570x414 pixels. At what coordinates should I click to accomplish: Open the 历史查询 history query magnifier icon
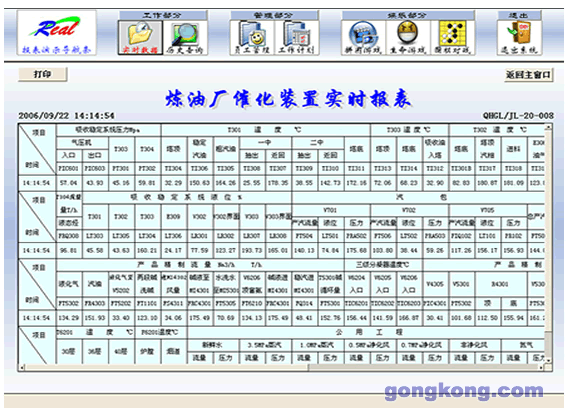point(185,37)
